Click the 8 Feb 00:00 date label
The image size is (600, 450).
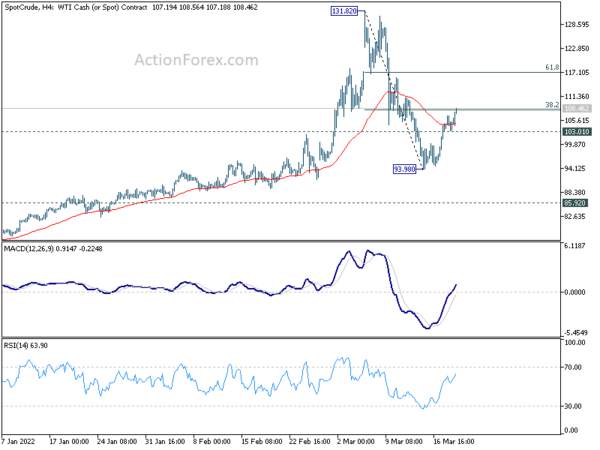(x=212, y=442)
